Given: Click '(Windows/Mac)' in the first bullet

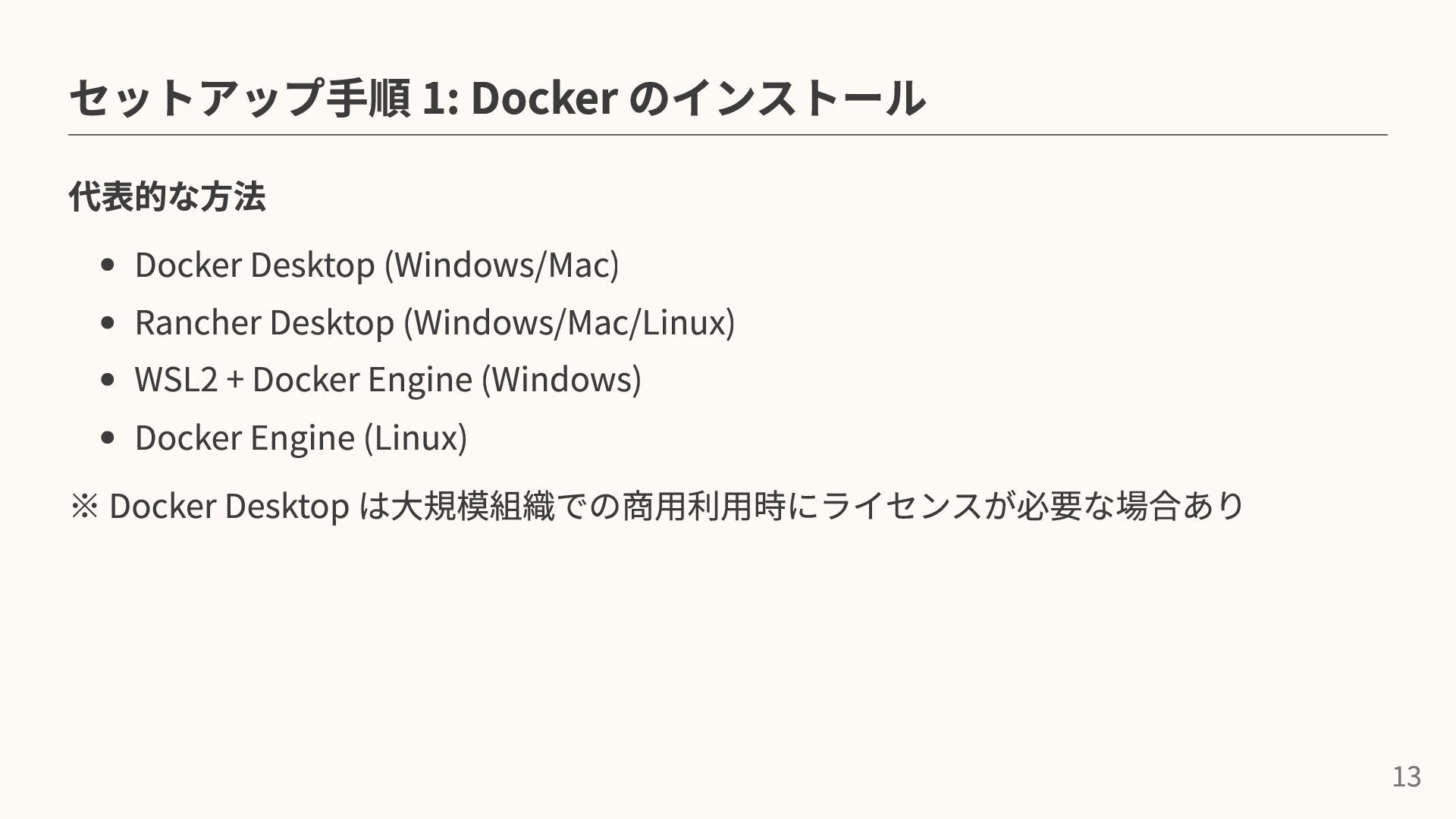Looking at the screenshot, I should tap(502, 265).
